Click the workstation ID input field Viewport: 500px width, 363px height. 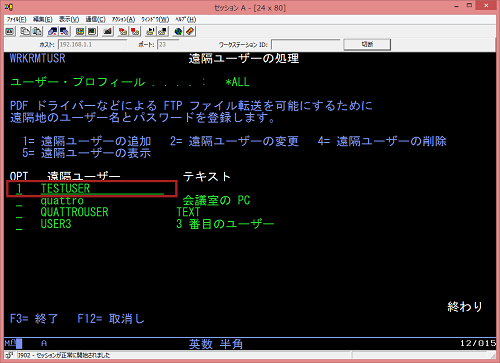[306, 44]
